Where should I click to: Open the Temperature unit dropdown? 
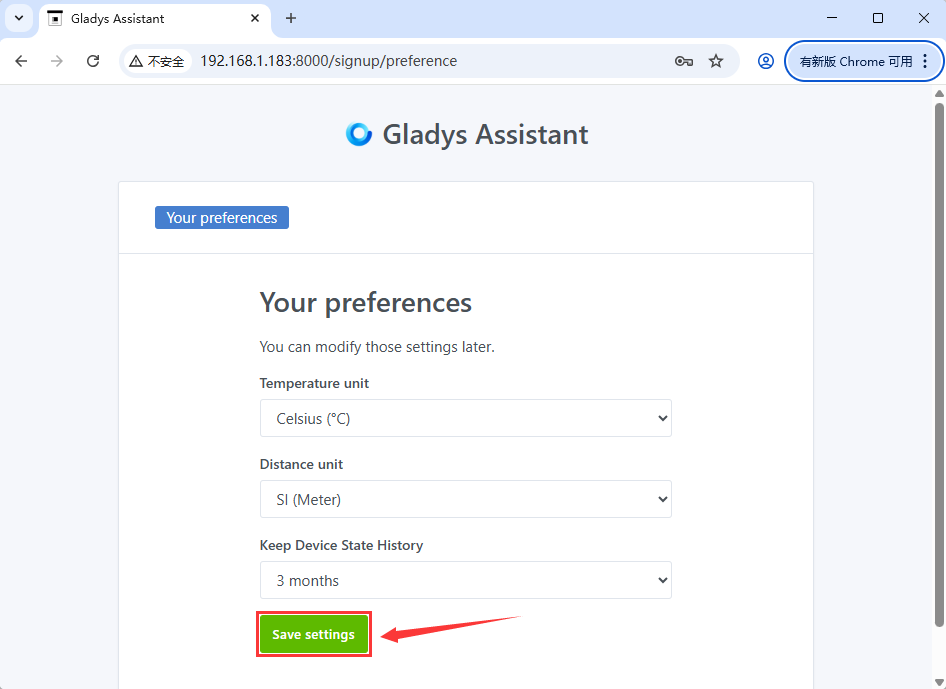point(466,418)
